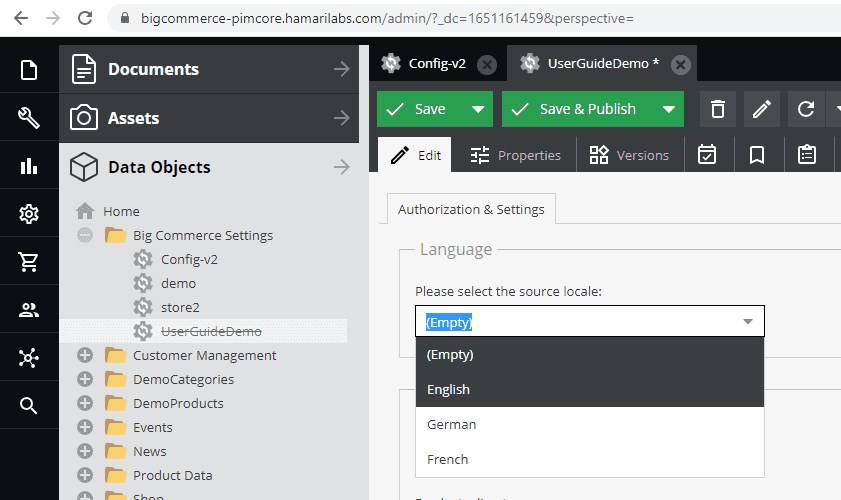
Task: Click the search magnifier icon in sidebar
Action: coord(29,405)
